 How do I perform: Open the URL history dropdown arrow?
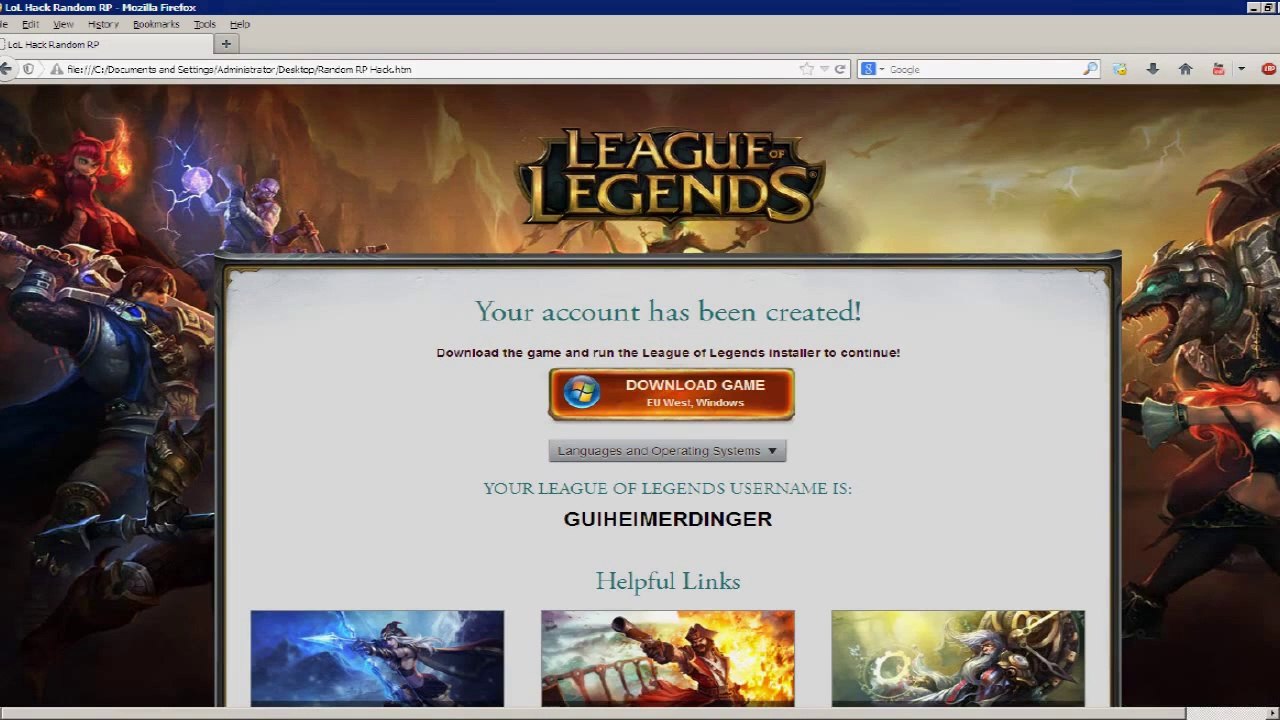(824, 69)
